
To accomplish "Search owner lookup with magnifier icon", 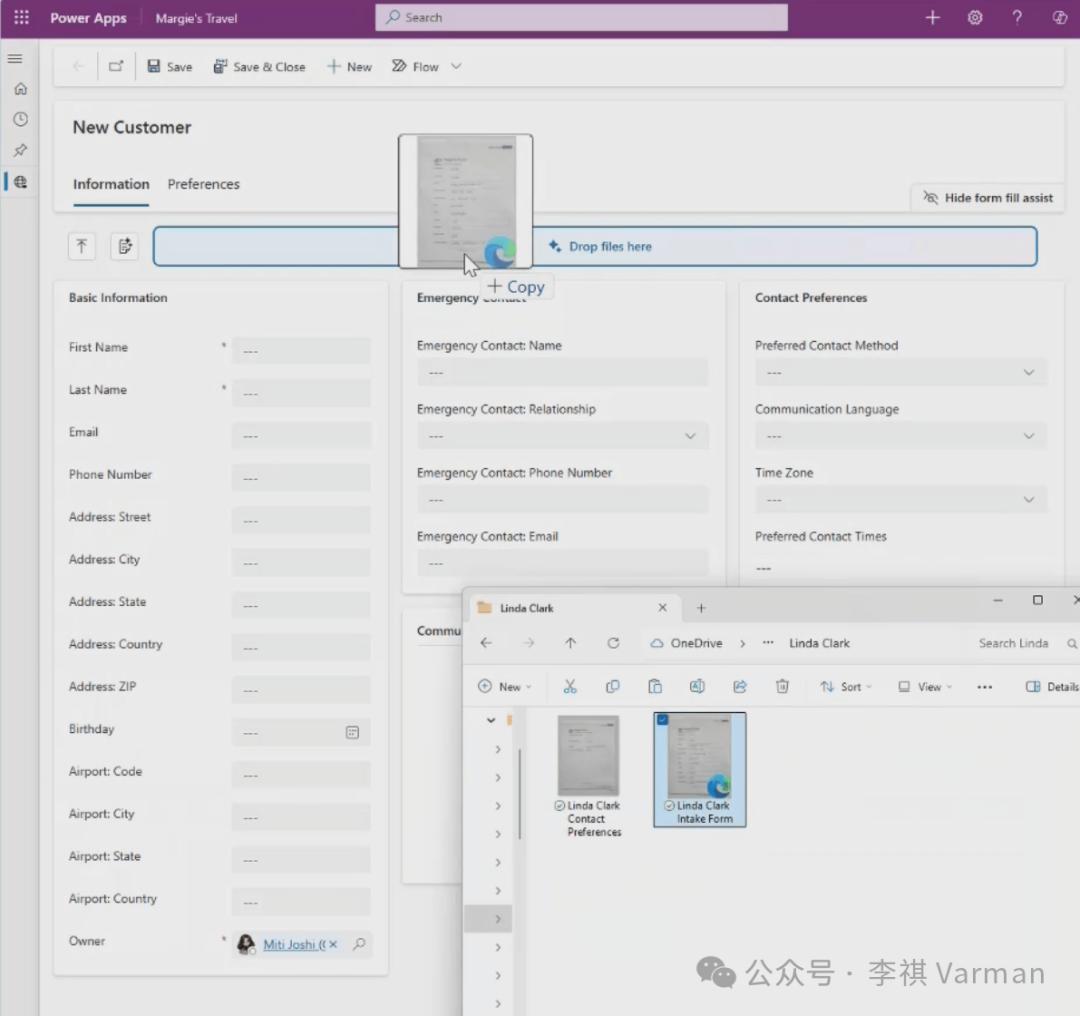I will (359, 944).
